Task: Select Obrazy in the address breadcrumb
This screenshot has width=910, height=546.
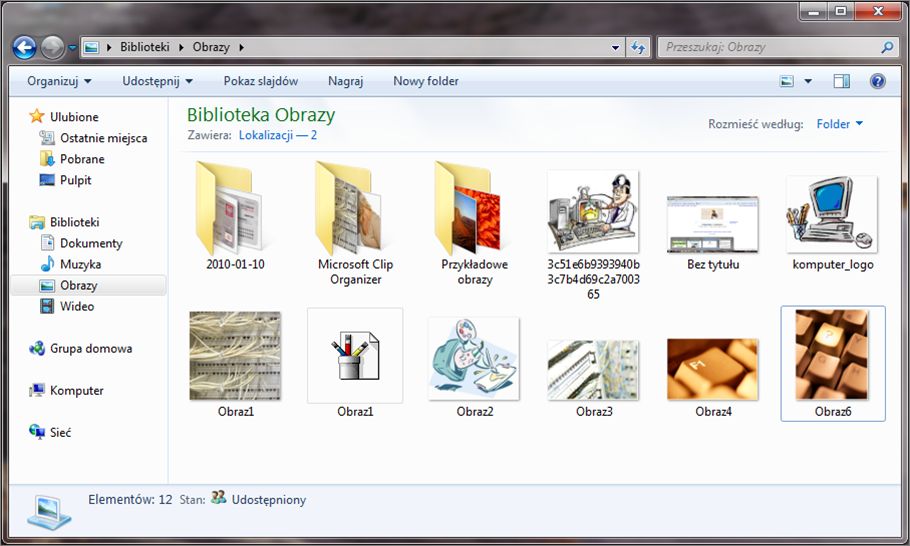Action: tap(211, 47)
